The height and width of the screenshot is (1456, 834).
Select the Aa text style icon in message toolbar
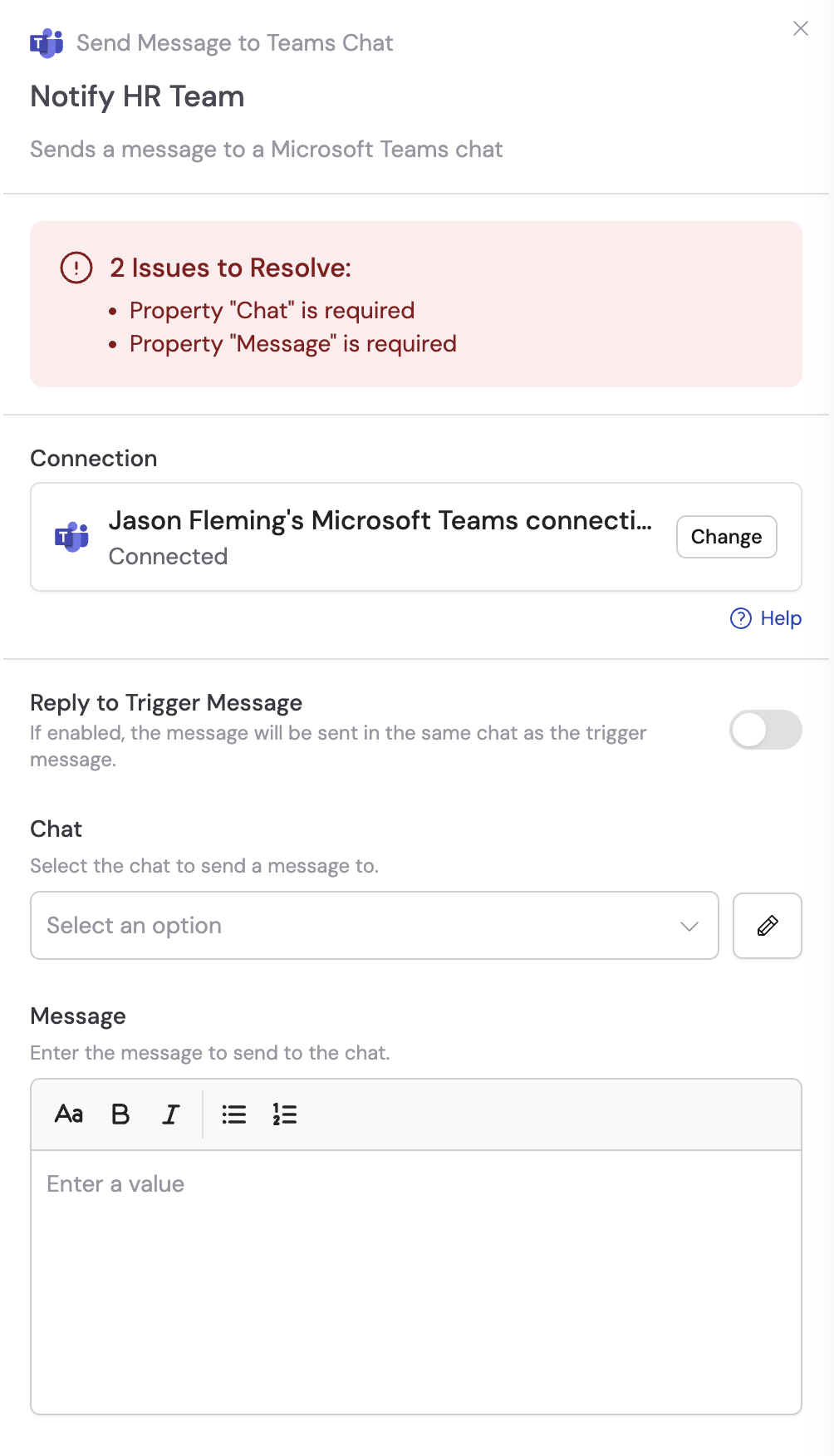coord(70,1114)
